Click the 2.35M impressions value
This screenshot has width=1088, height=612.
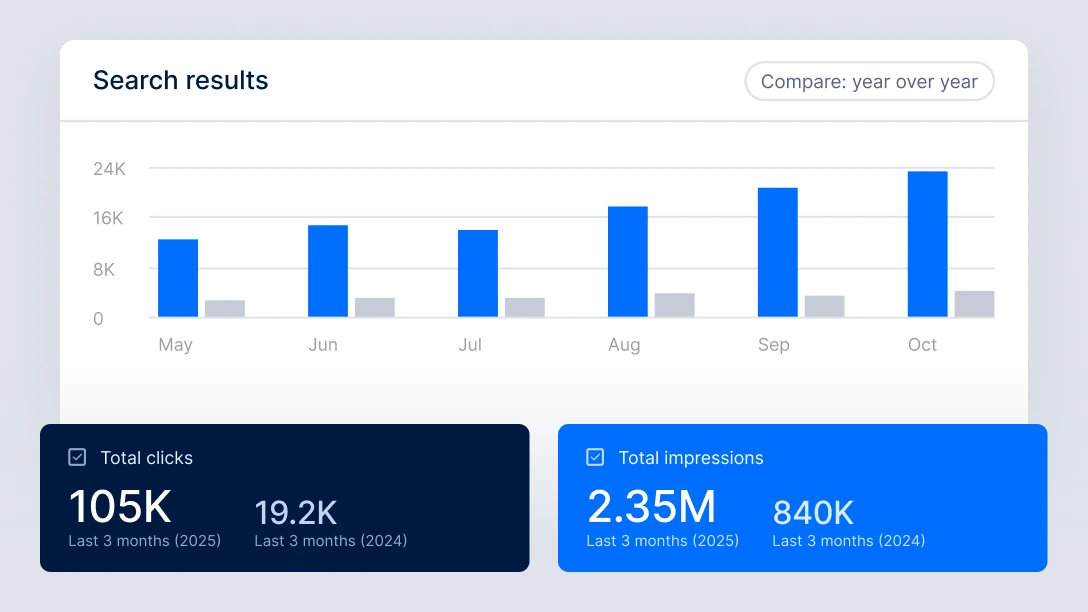tap(651, 507)
